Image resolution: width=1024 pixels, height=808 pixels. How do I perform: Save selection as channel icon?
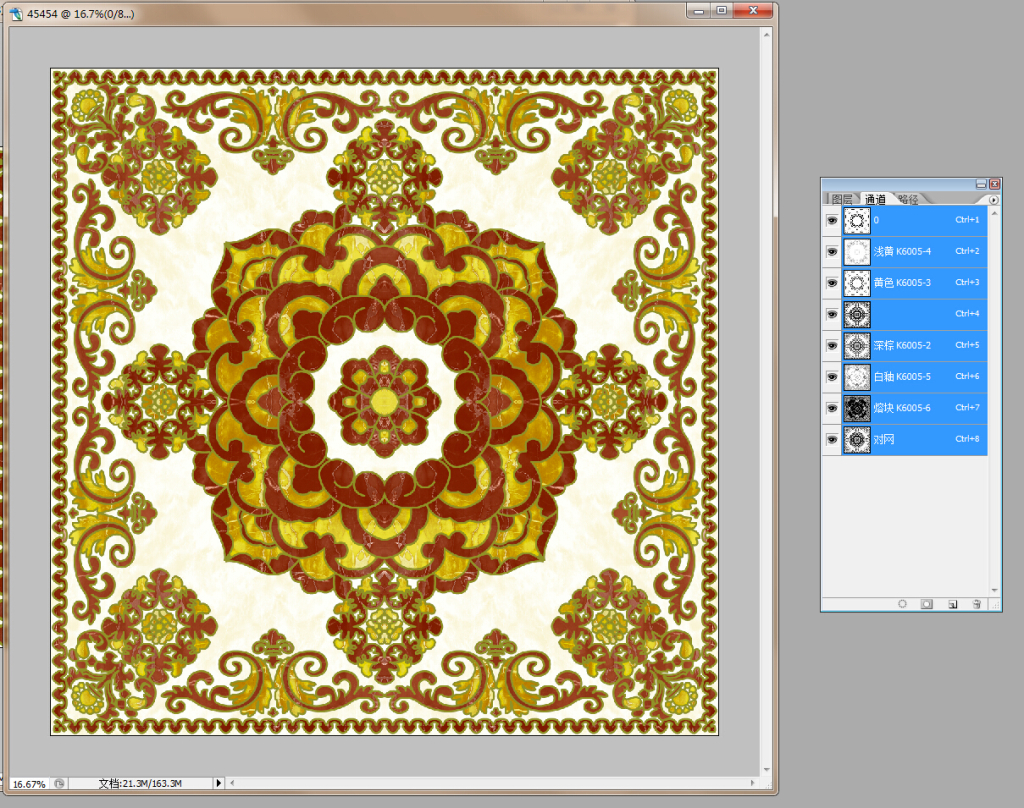927,604
